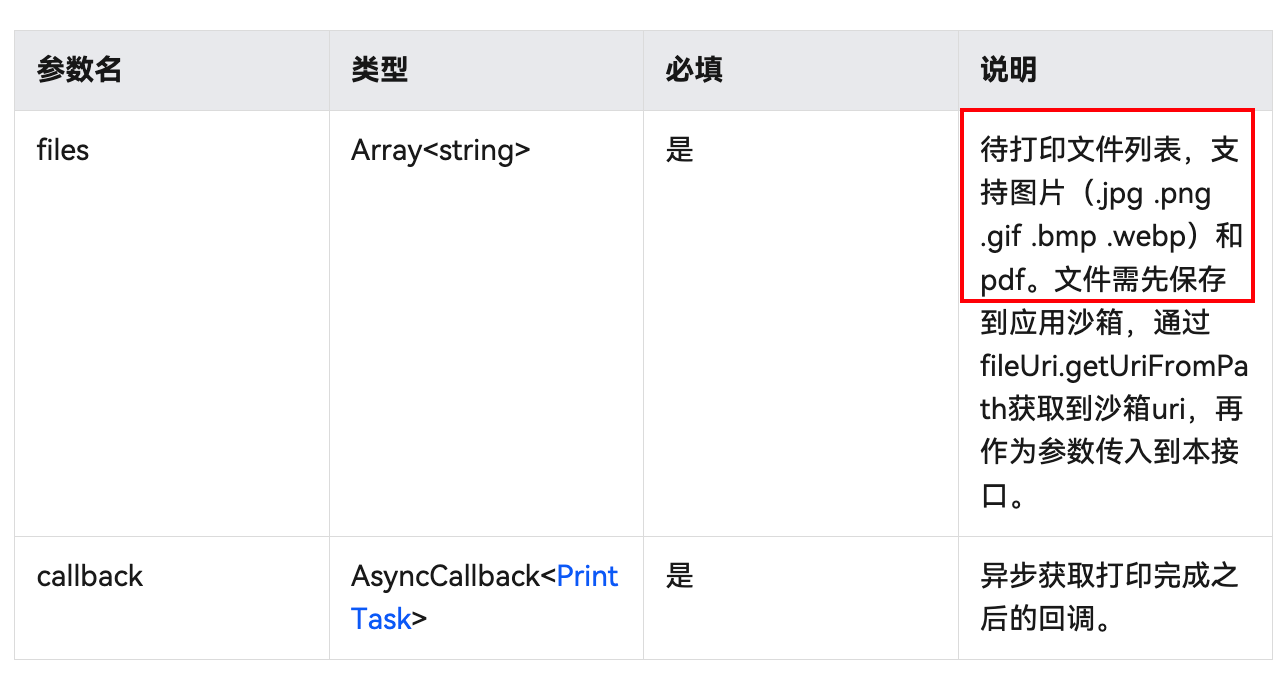
Task: Click the .gif .bmp .webp text
Action: tap(1080, 237)
